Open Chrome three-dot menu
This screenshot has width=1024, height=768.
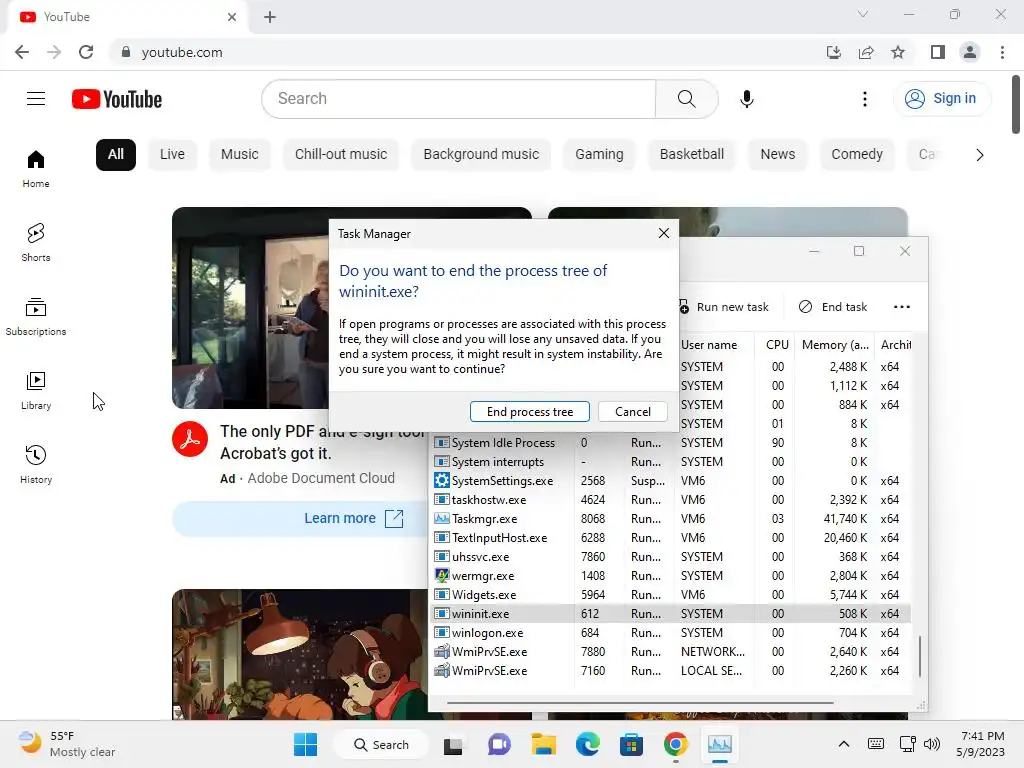click(1002, 52)
